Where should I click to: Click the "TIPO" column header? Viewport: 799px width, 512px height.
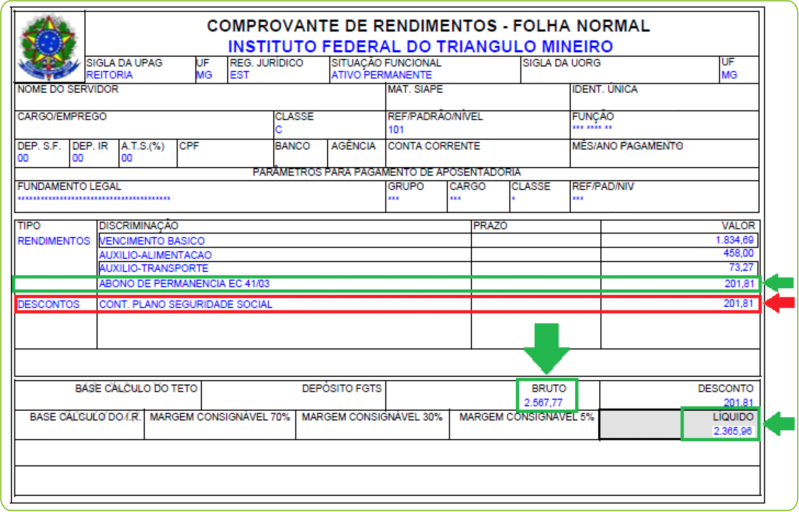[x=29, y=225]
